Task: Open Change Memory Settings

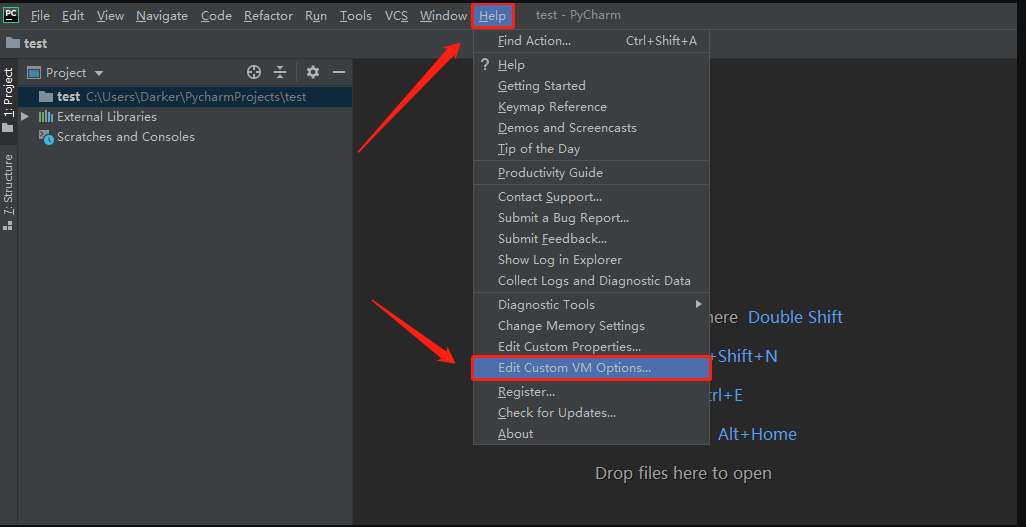Action: tap(592, 325)
